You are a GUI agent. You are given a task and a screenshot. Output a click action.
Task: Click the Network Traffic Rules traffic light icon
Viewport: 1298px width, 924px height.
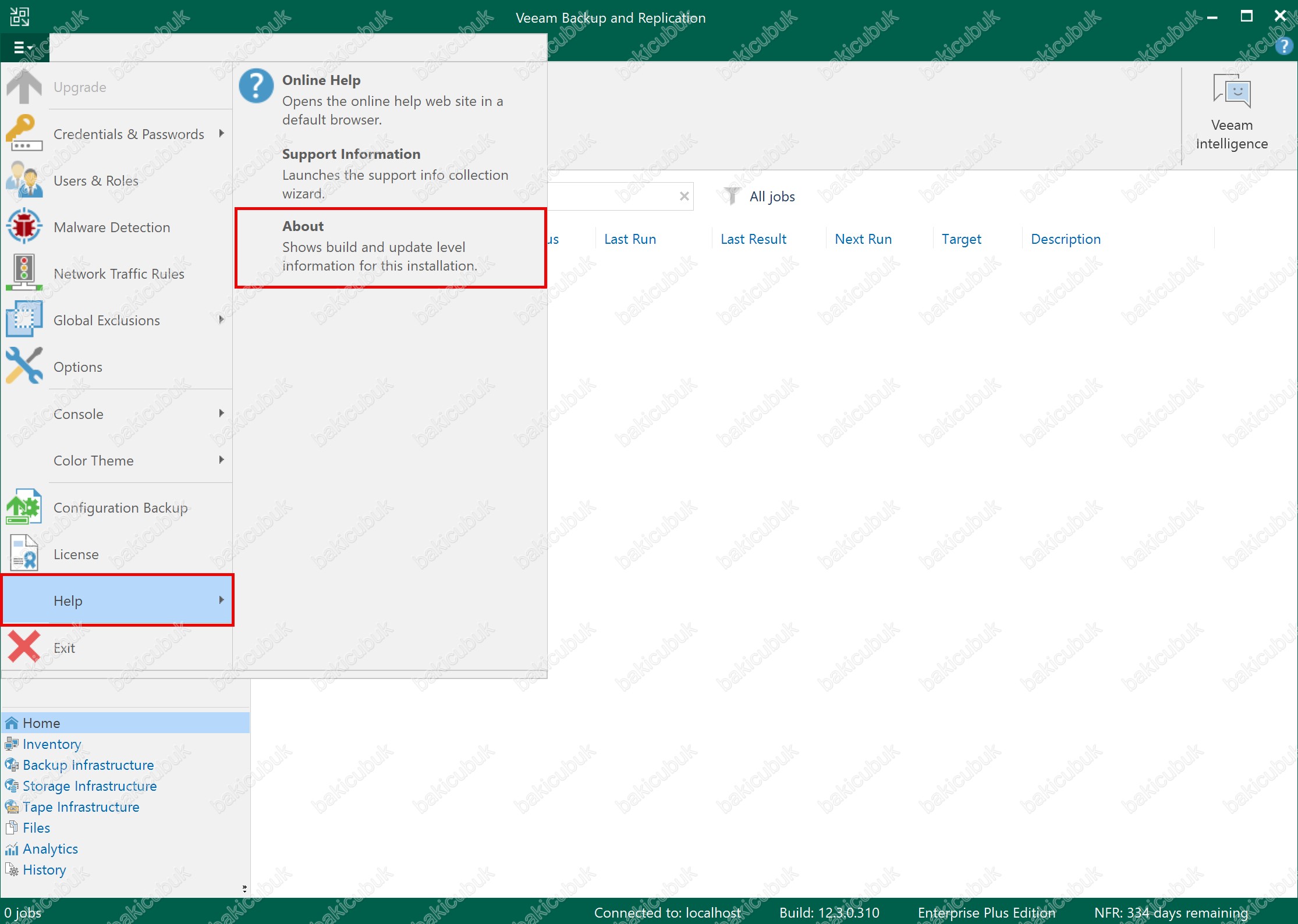24,273
